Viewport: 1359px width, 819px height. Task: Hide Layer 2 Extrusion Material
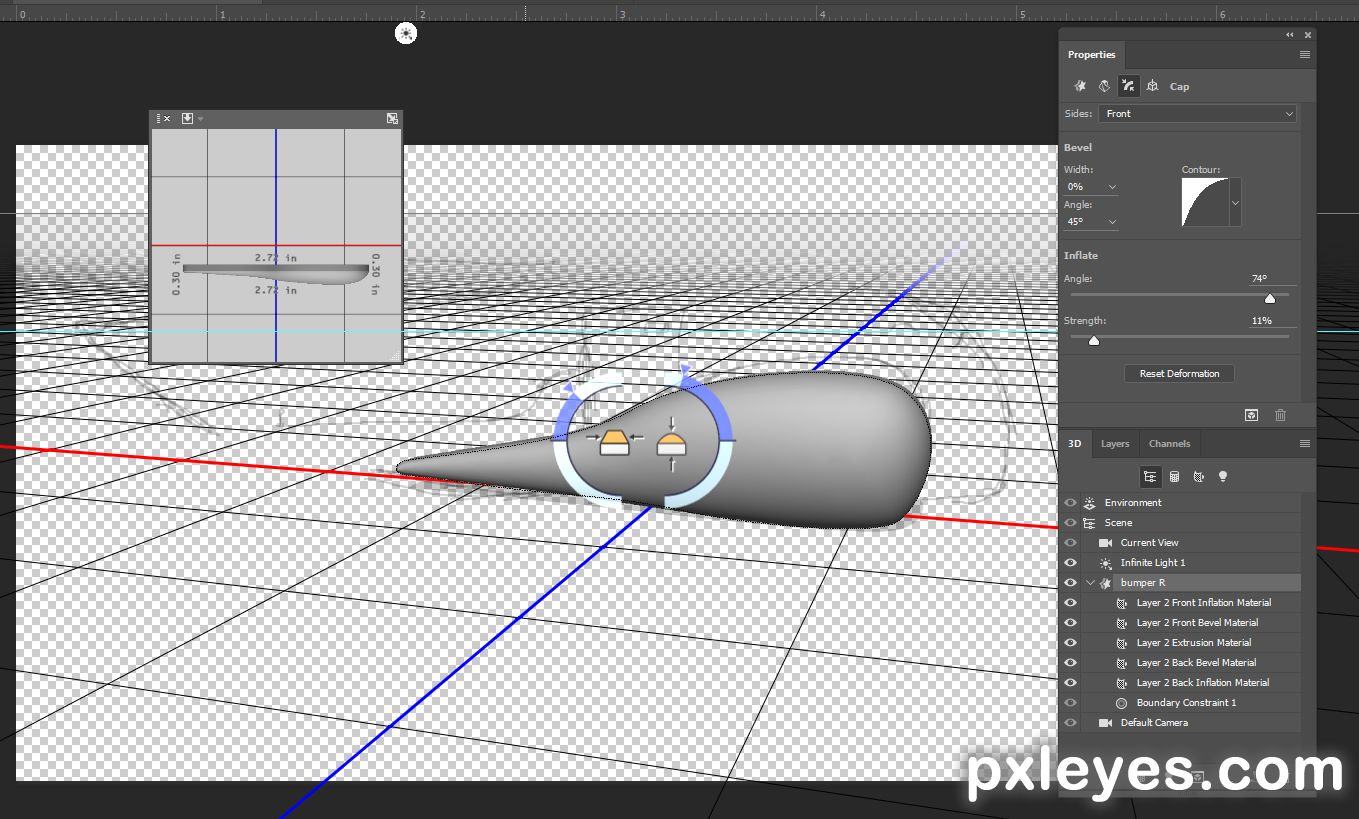tap(1070, 643)
